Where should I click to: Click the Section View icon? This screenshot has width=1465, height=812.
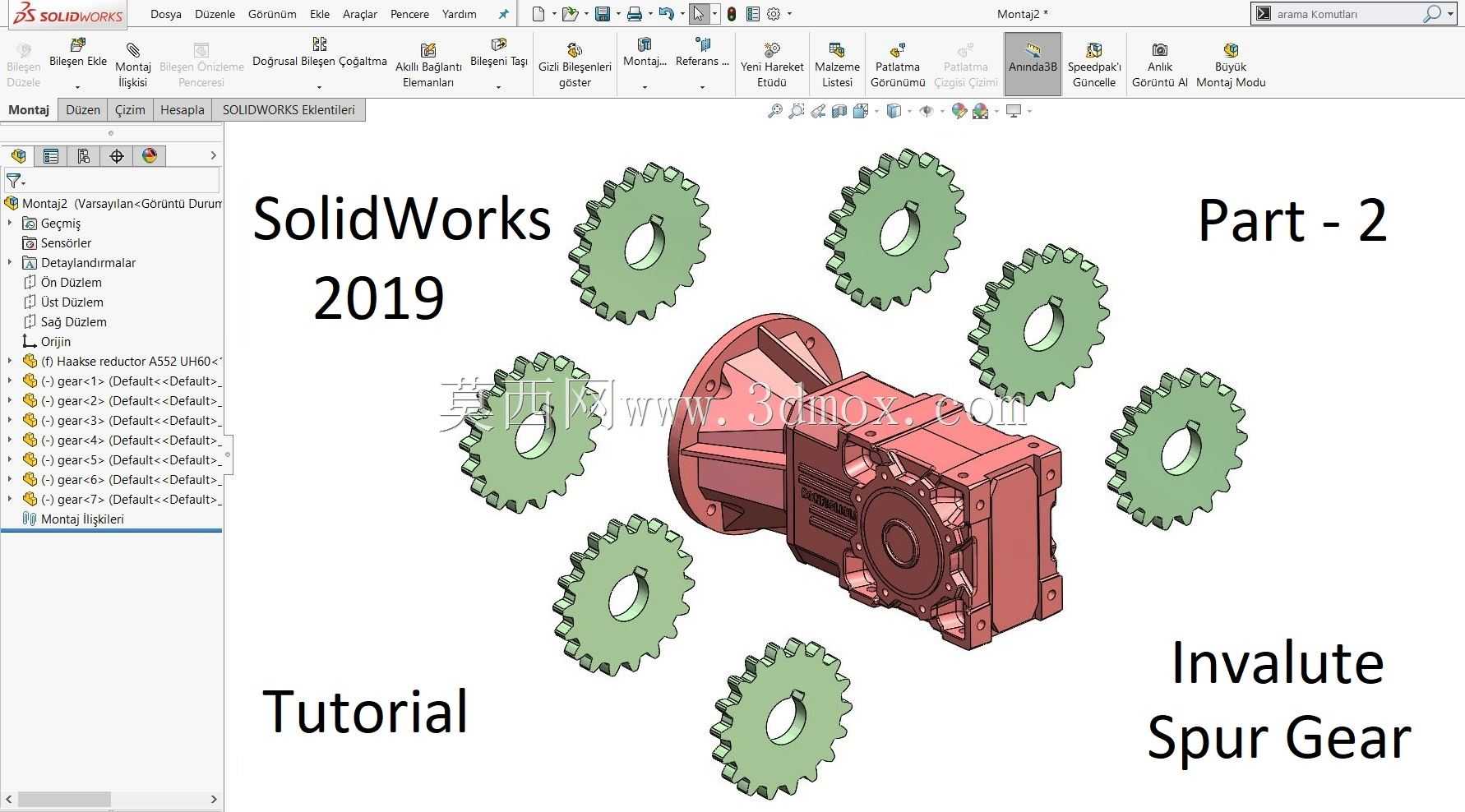pos(839,111)
